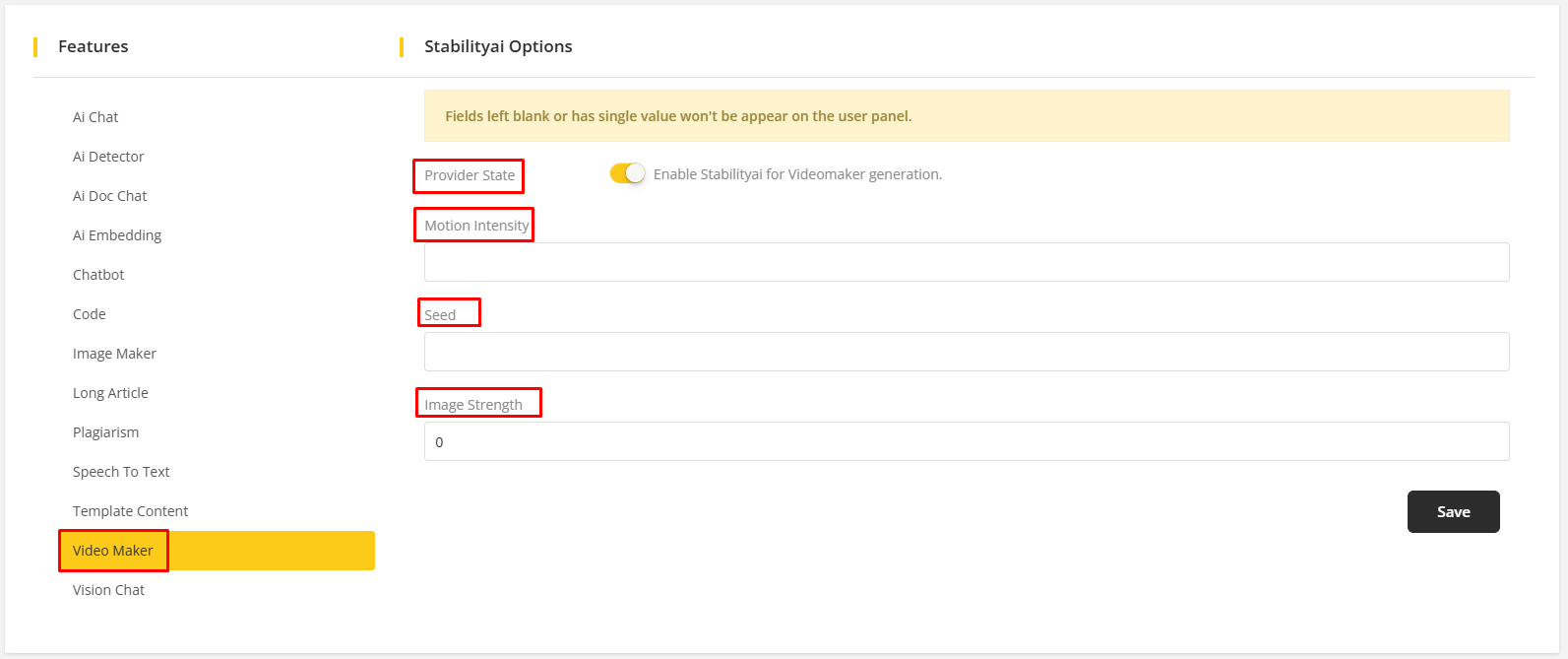Click the 'Provider State' label text
The width and height of the screenshot is (1568, 659).
470,175
